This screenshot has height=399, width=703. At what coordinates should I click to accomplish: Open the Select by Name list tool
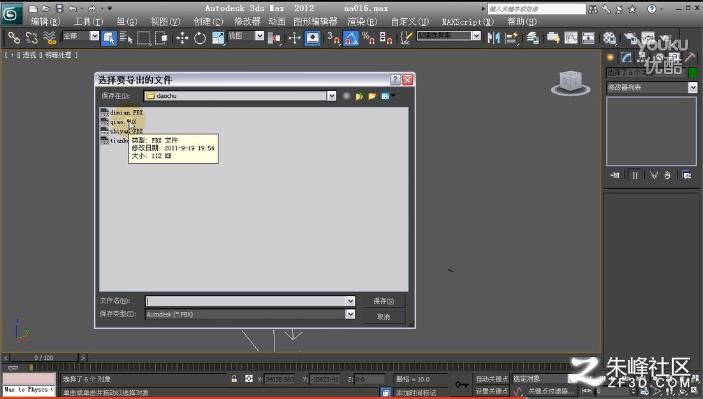(x=126, y=38)
